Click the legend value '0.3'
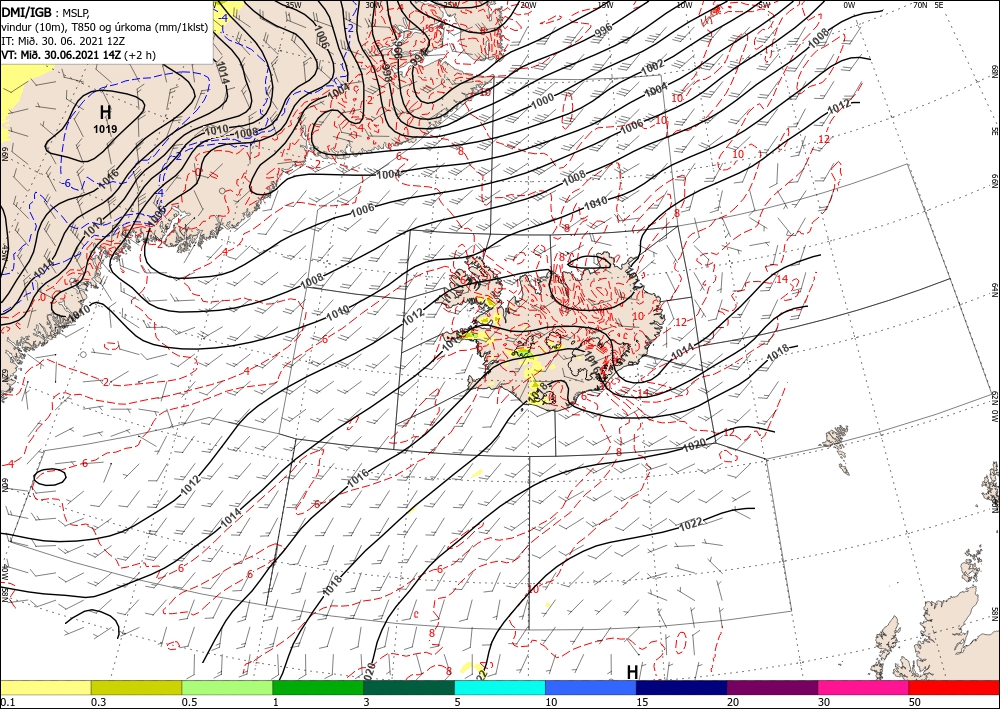This screenshot has height=709, width=1000. pyautogui.click(x=98, y=702)
